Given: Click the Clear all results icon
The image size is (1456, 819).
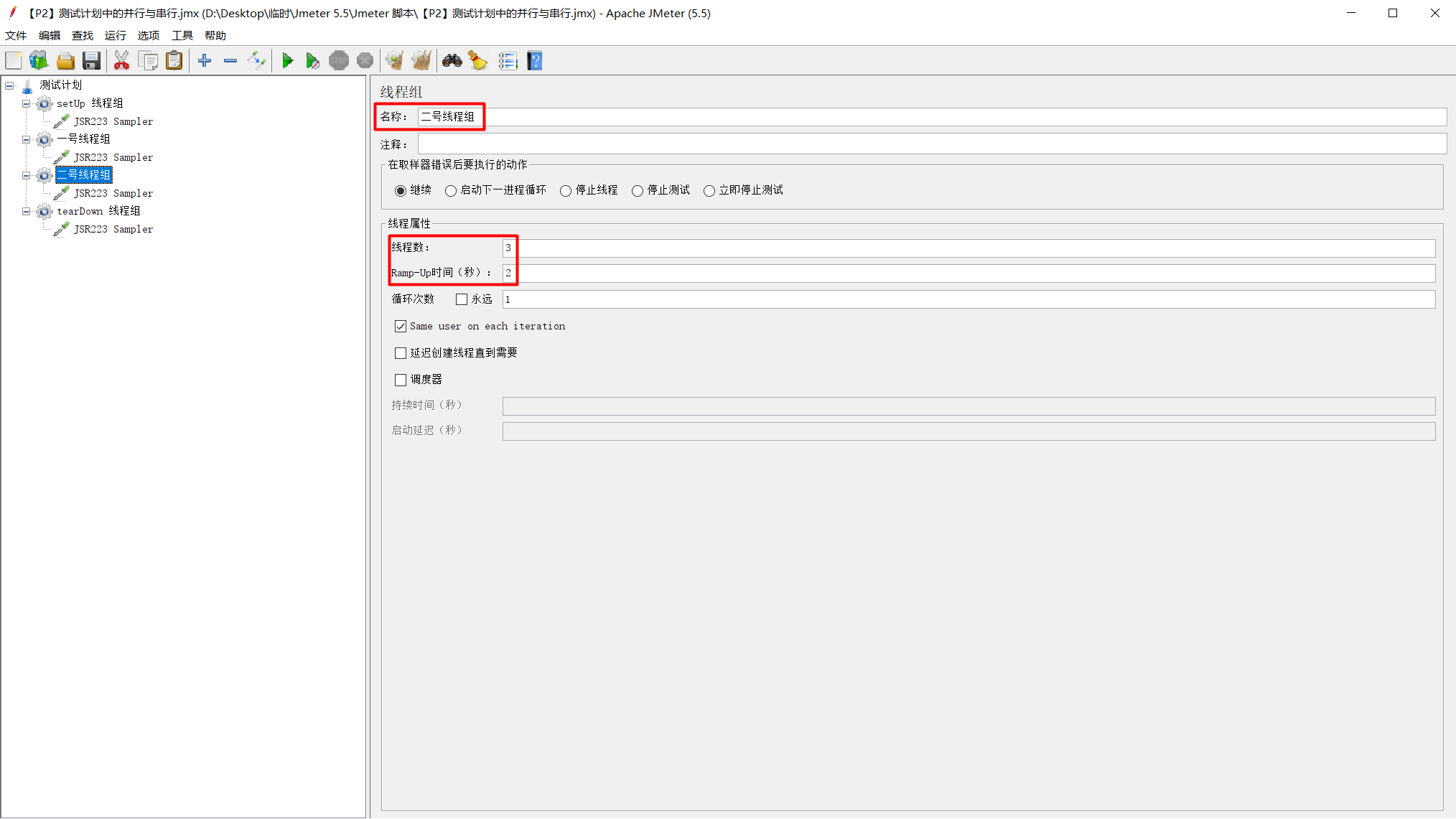Looking at the screenshot, I should [421, 61].
